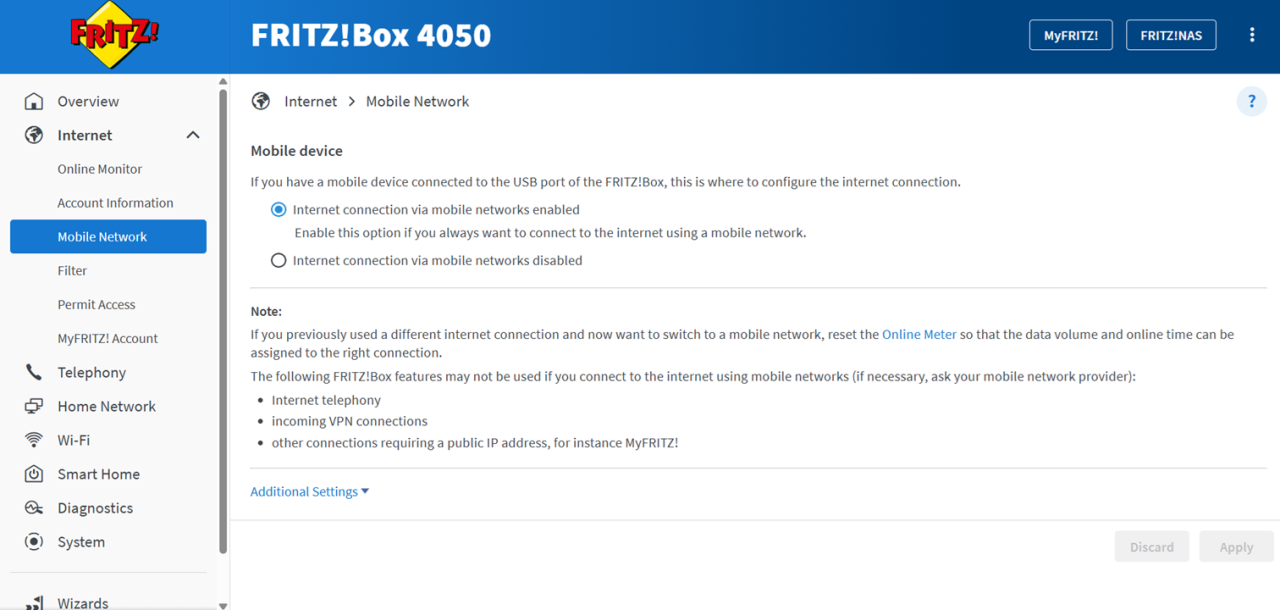
Task: Click the System icon in sidebar
Action: coord(34,542)
